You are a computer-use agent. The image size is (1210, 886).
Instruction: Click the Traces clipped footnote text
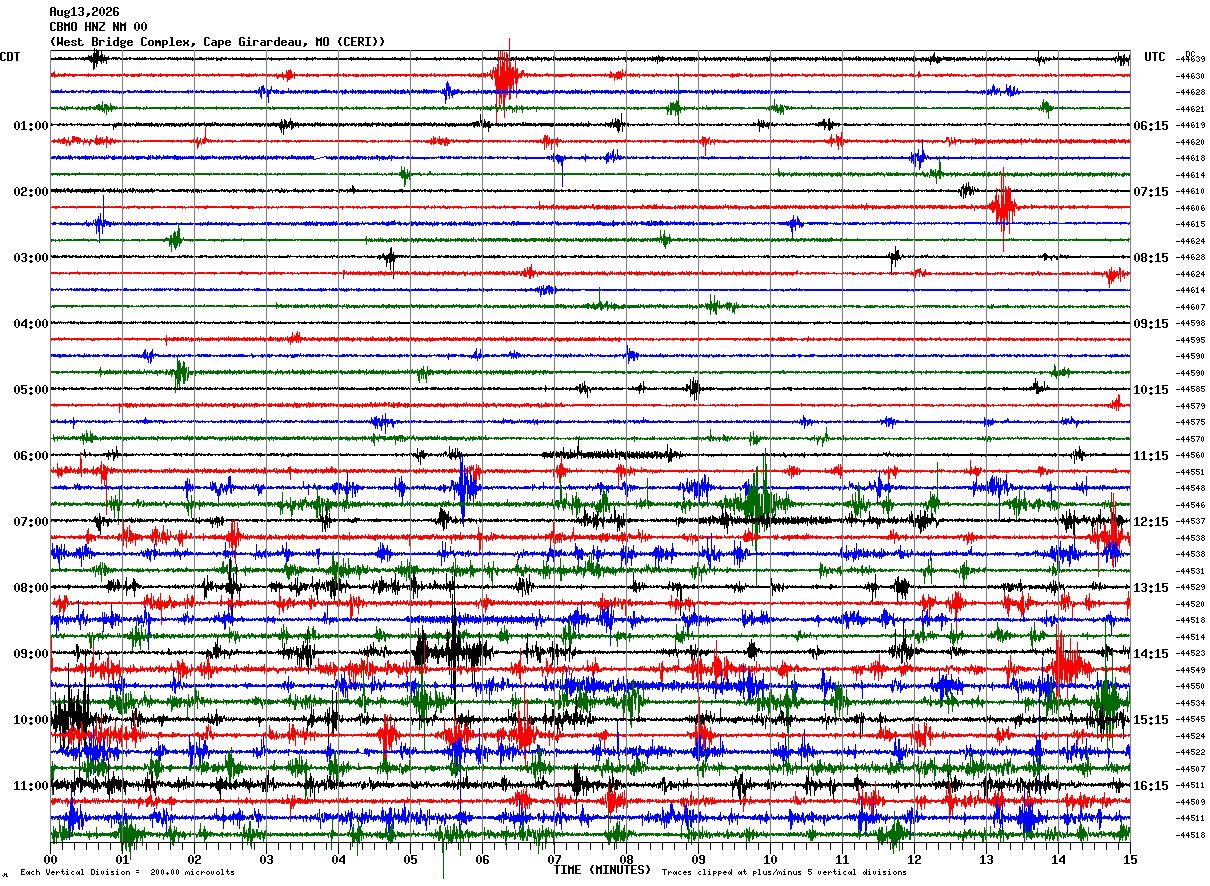tap(784, 872)
